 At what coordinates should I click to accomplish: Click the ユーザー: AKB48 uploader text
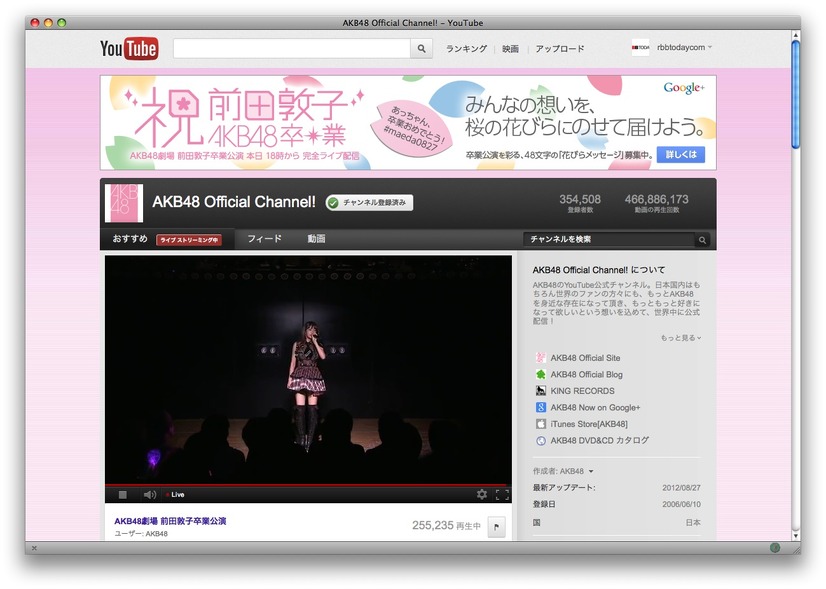click(x=141, y=534)
